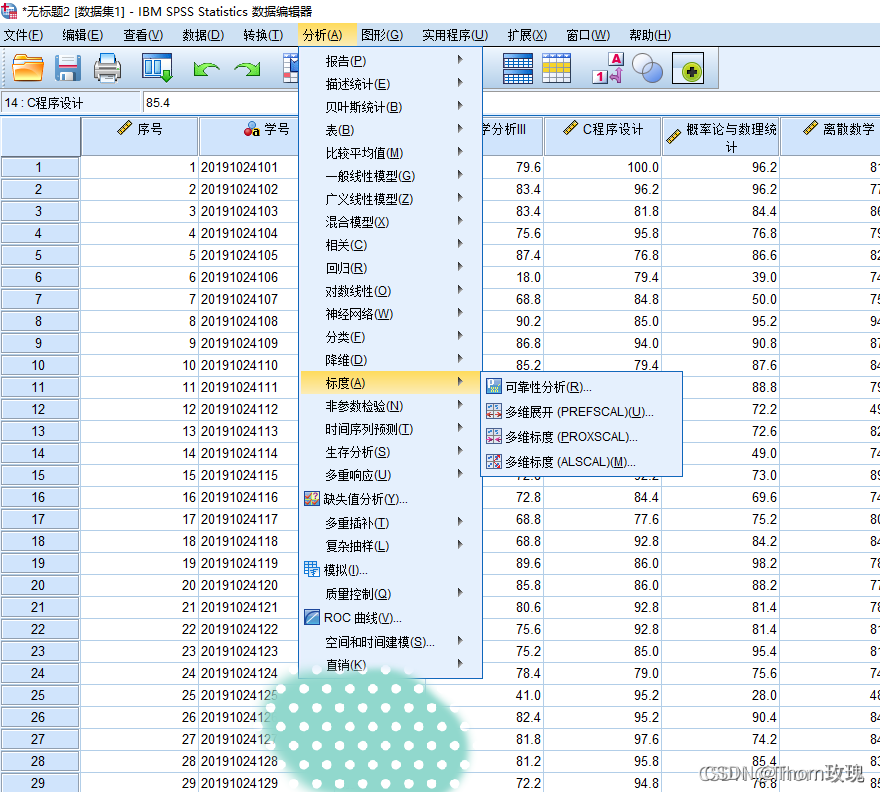
Task: Toggle value labels A-1 icon
Action: coord(608,68)
